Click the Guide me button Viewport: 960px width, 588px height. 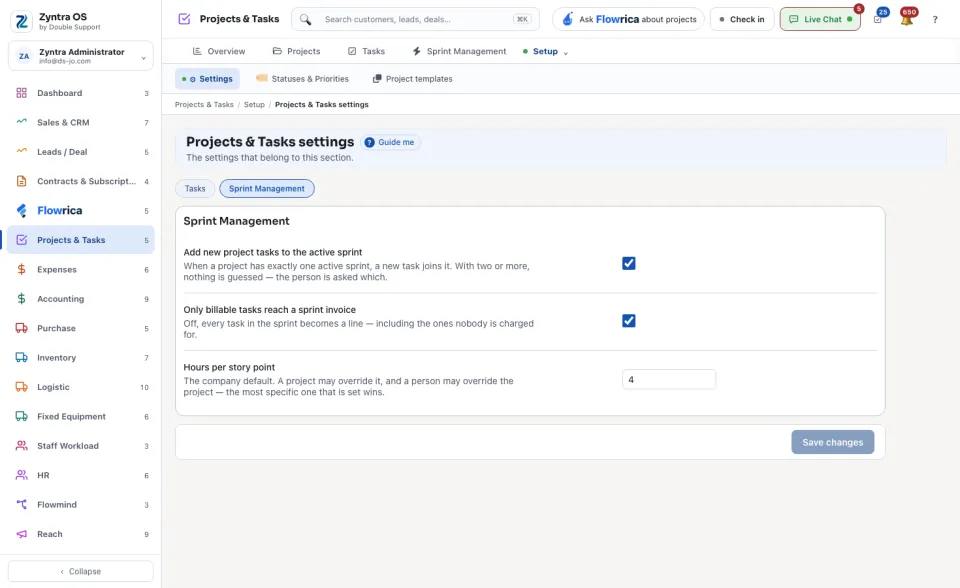[391, 142]
